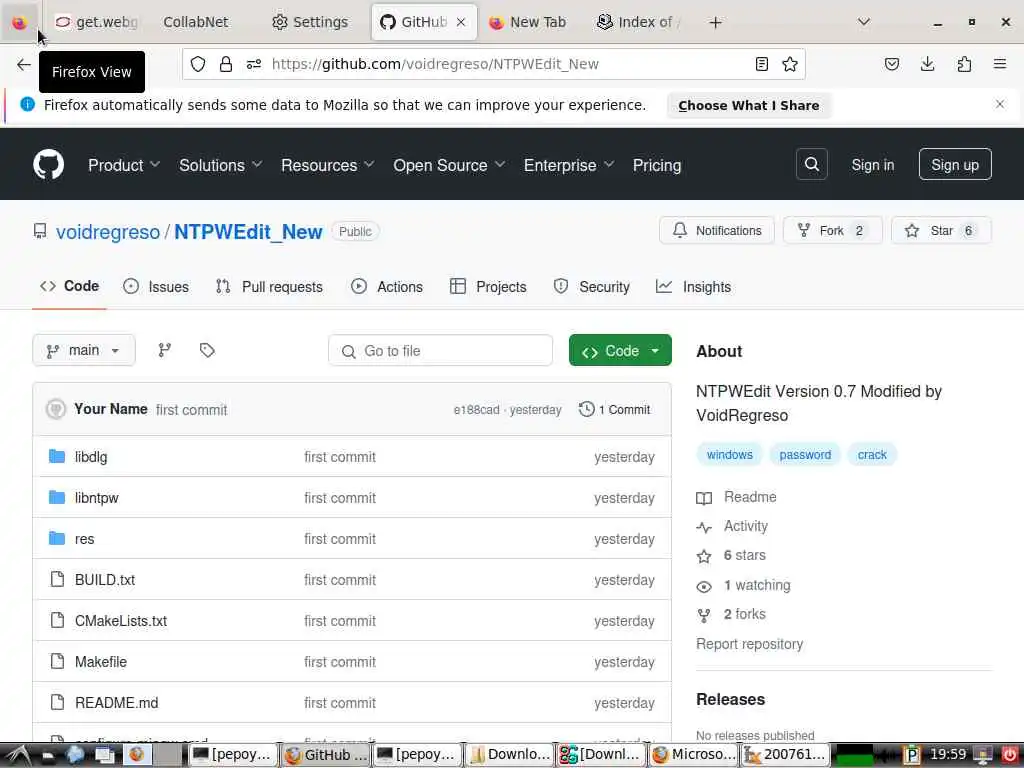Switch to the Insights tab
The height and width of the screenshot is (768, 1024).
(x=693, y=287)
